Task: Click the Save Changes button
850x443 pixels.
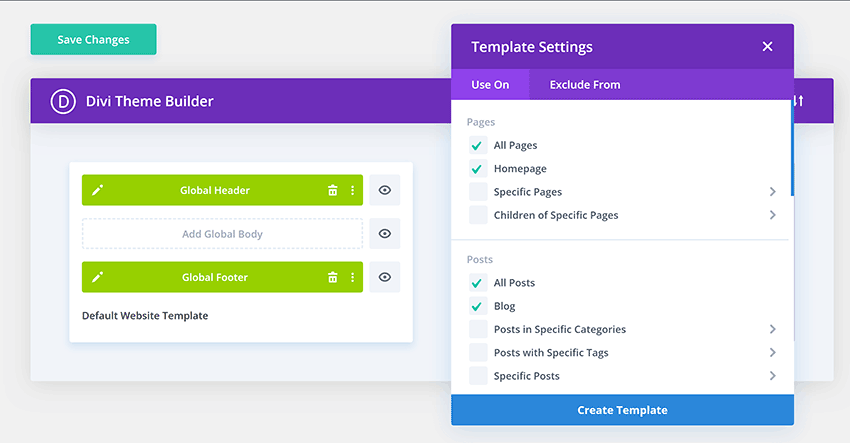Action: pos(93,39)
